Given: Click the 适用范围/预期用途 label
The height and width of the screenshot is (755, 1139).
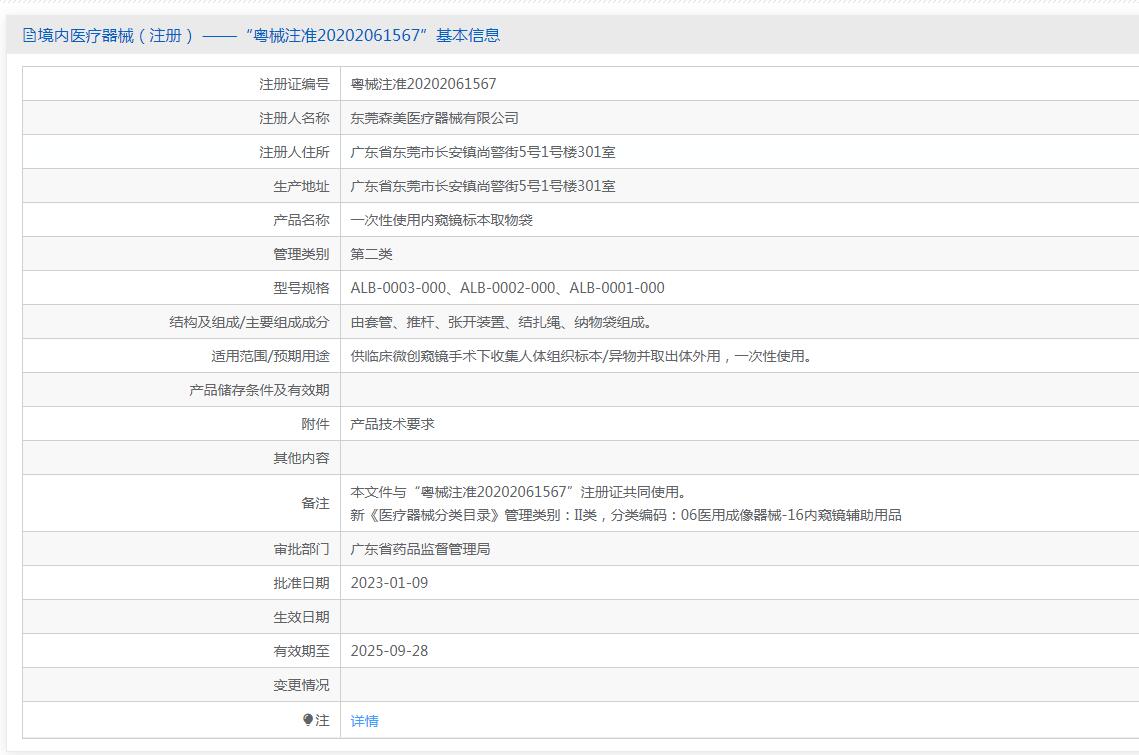Looking at the screenshot, I should click(270, 356).
